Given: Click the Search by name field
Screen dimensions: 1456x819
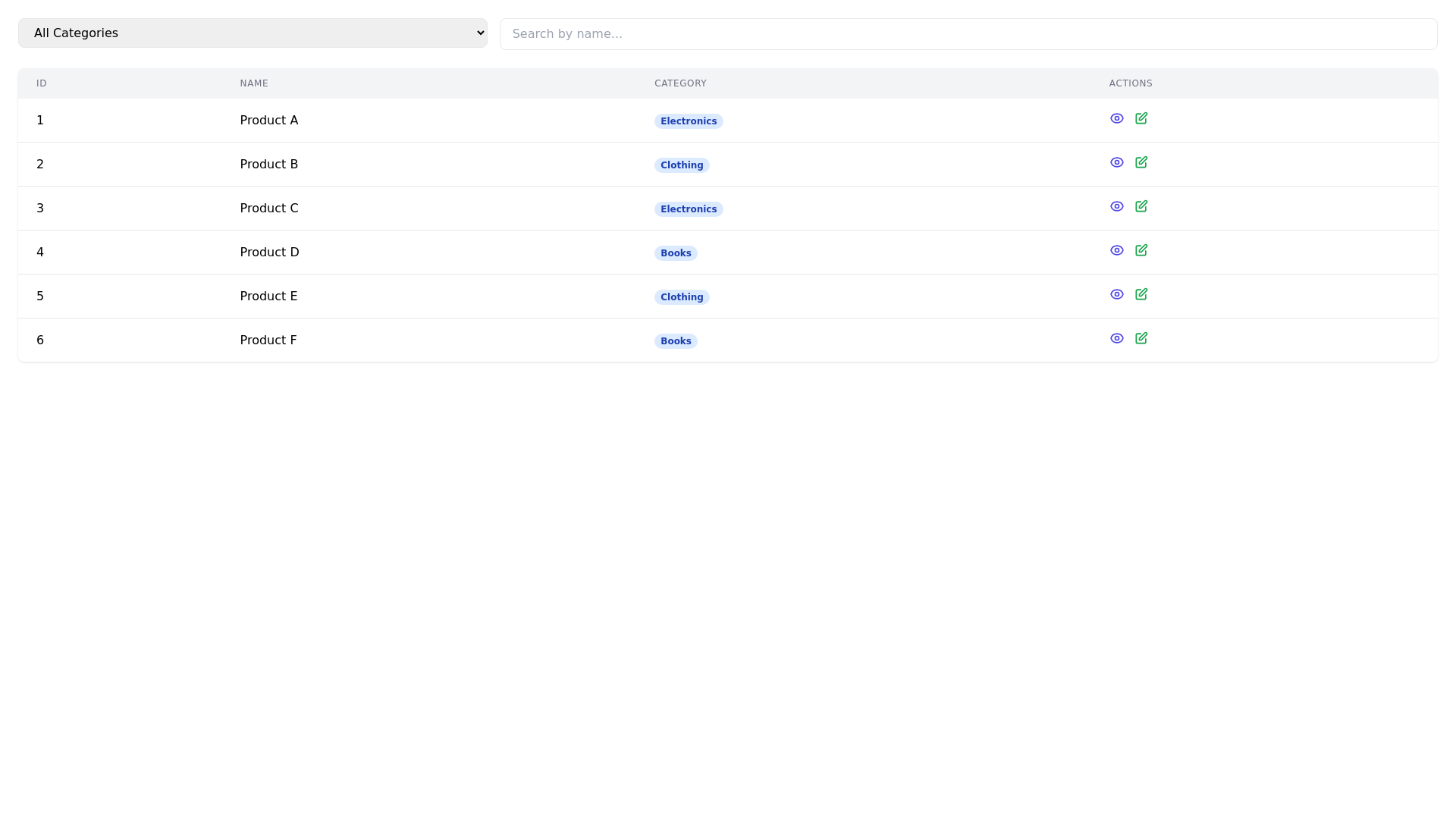Looking at the screenshot, I should pyautogui.click(x=968, y=34).
